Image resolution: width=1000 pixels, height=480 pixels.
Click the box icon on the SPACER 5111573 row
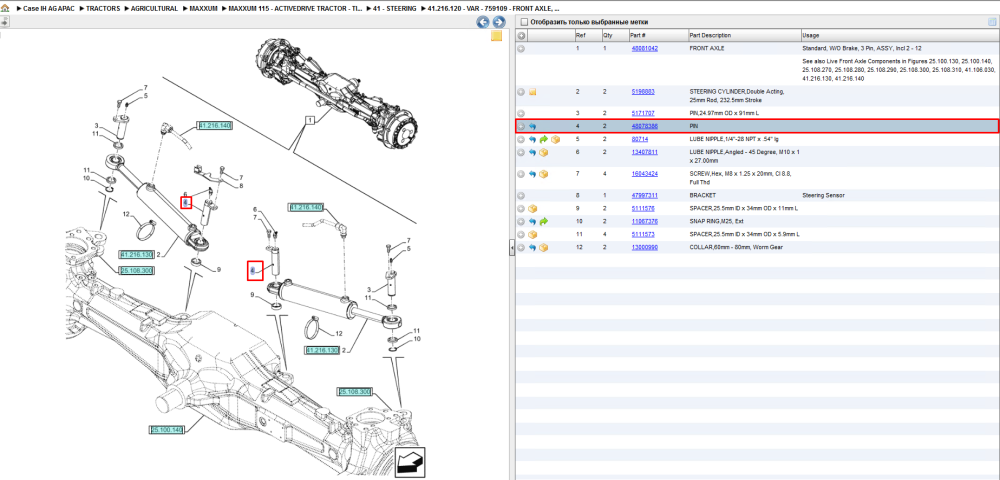tap(533, 234)
